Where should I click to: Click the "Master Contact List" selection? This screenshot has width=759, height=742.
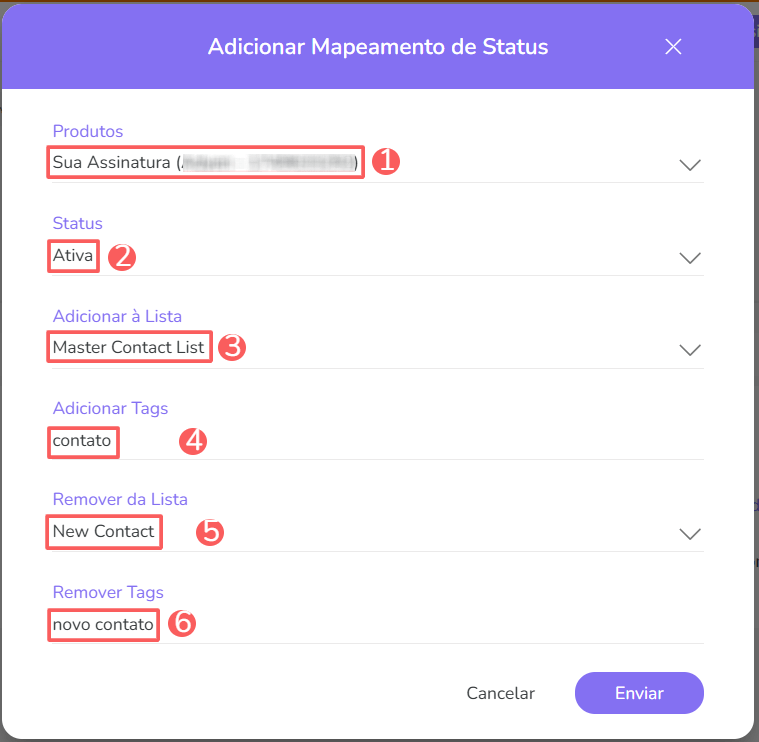point(129,348)
